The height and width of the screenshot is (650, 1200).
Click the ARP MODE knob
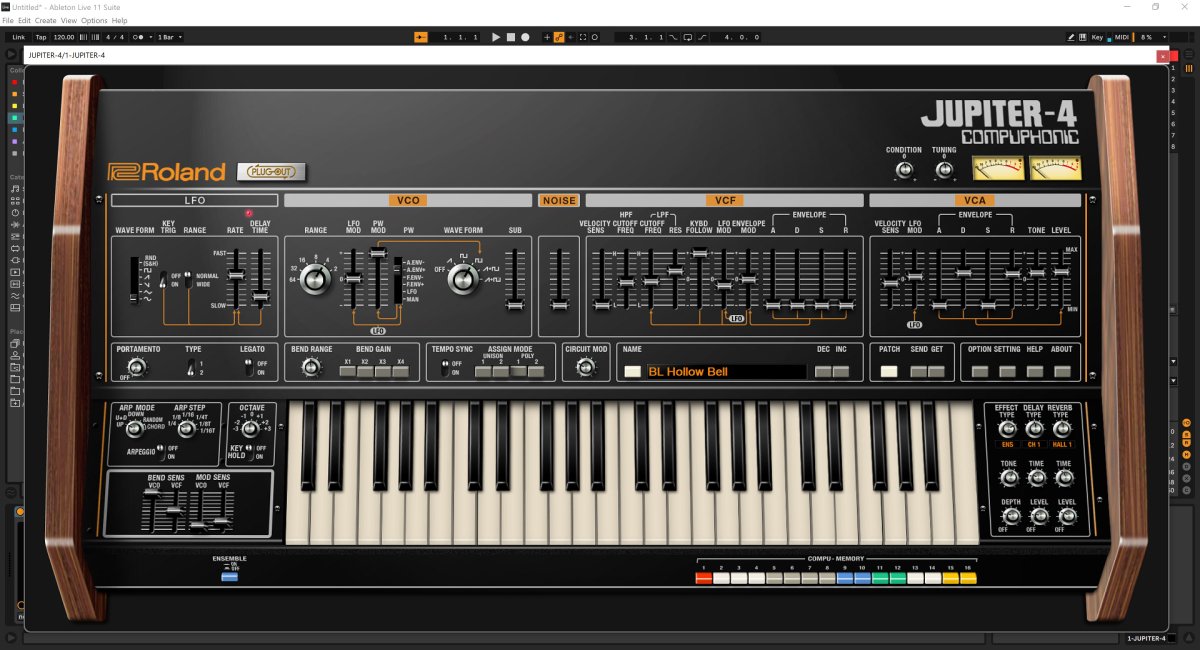click(133, 429)
